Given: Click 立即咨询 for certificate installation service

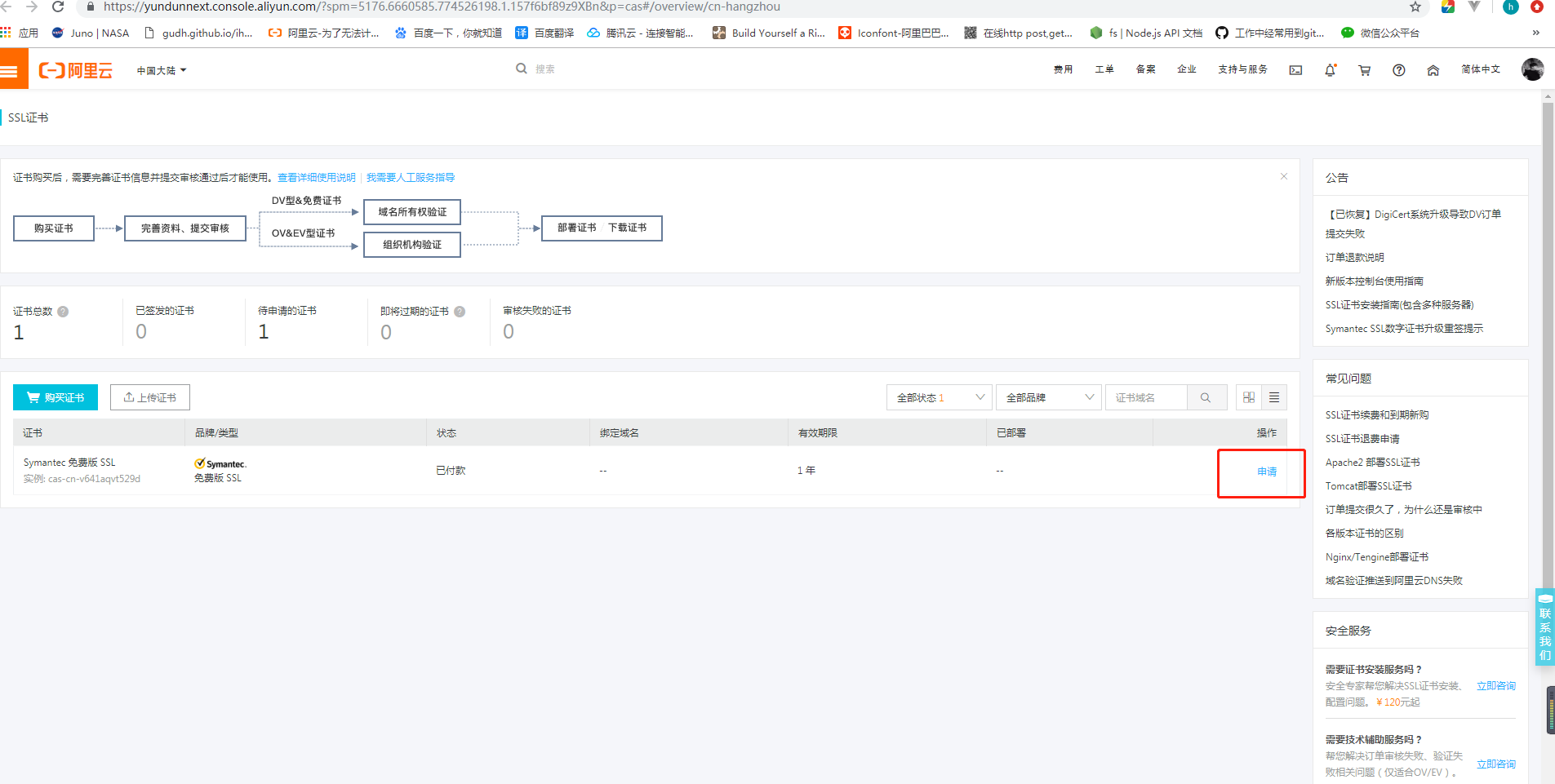Looking at the screenshot, I should [1496, 686].
